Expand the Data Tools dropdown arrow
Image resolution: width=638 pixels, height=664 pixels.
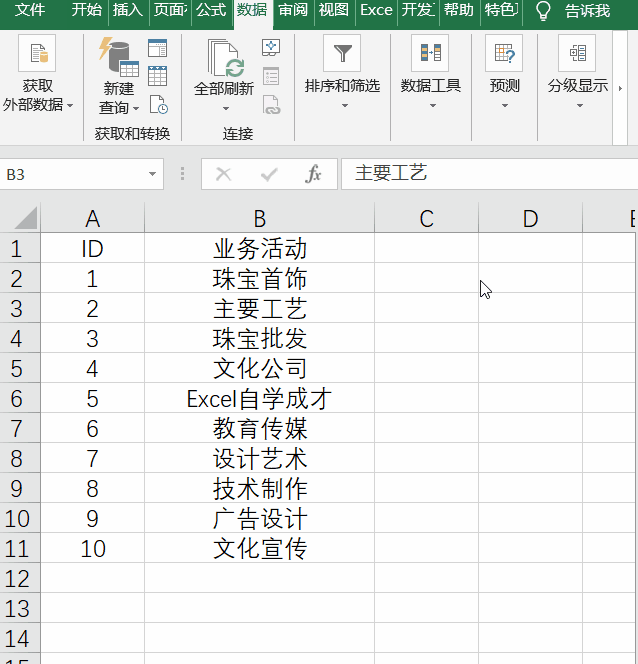[x=433, y=105]
